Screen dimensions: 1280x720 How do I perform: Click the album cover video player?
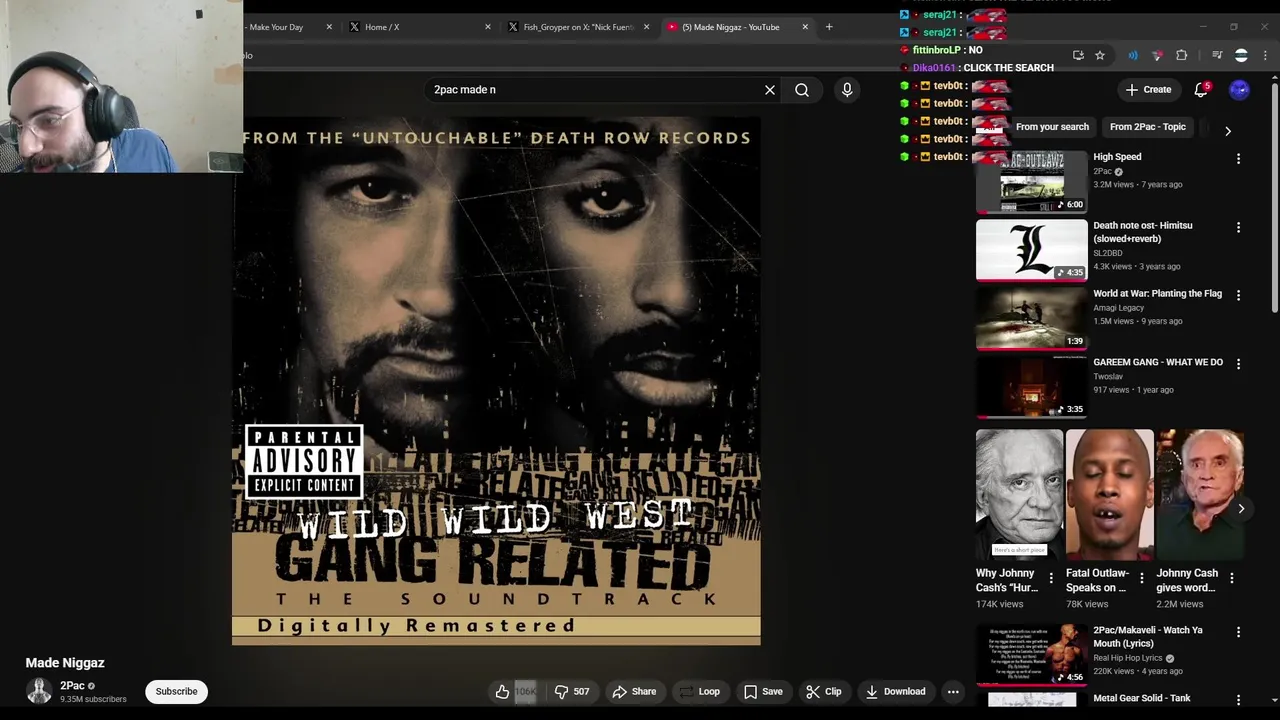pos(496,380)
